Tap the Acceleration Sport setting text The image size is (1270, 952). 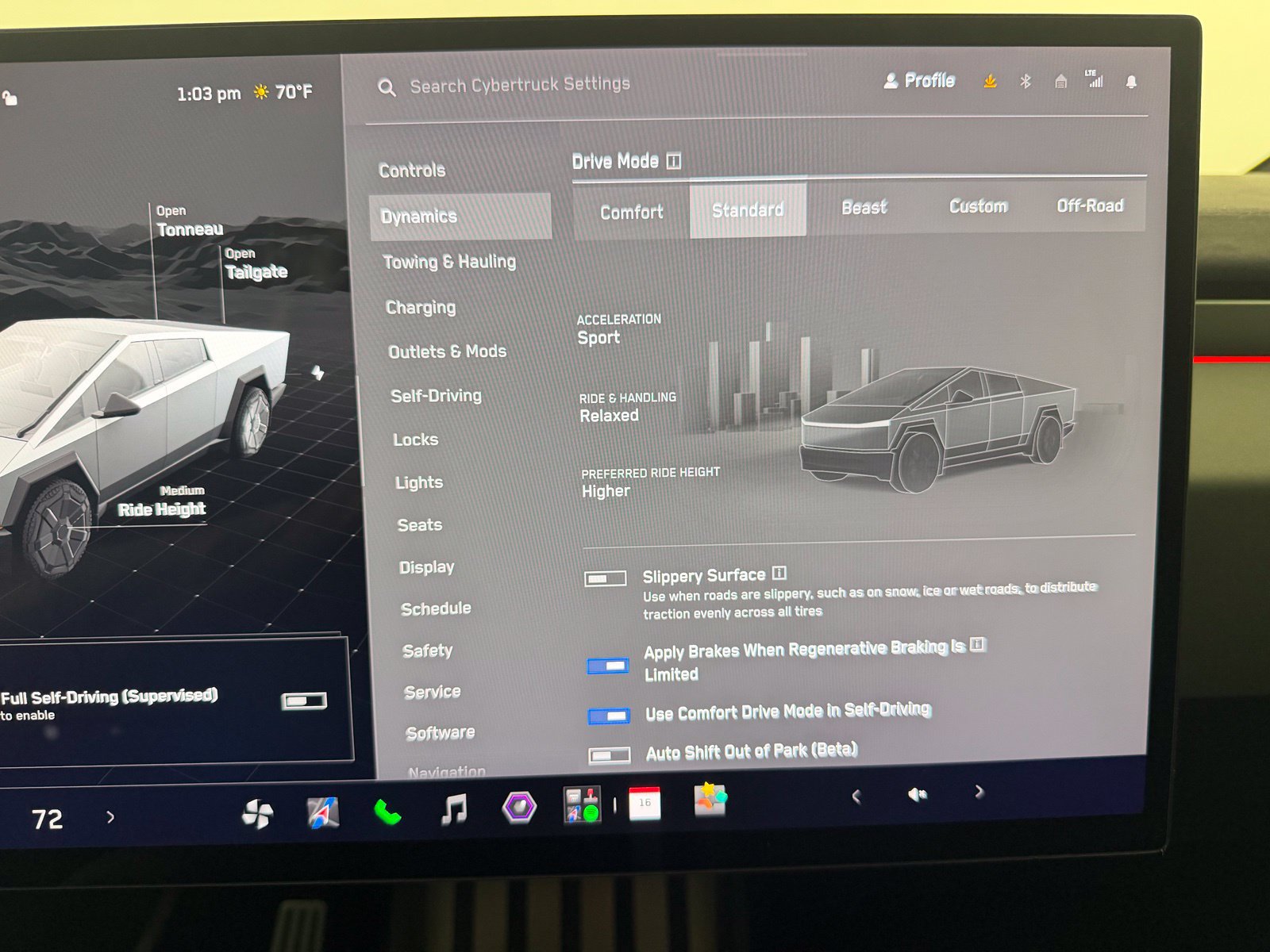pos(618,329)
